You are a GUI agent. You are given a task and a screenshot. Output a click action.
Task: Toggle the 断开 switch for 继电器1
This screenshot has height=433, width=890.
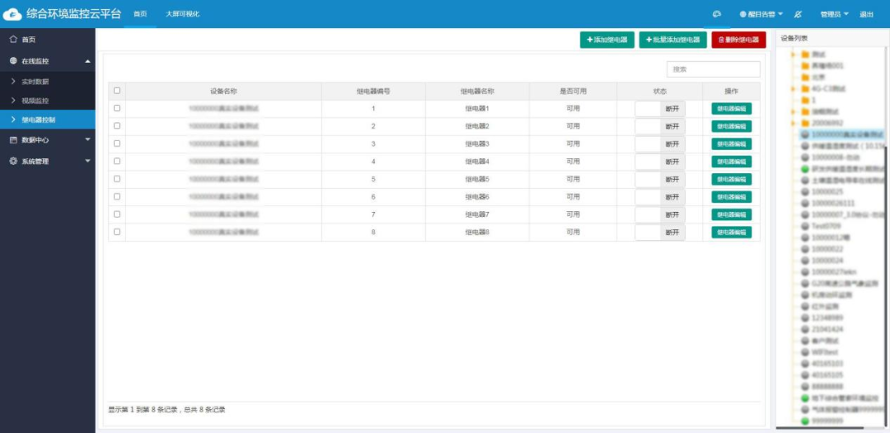660,108
